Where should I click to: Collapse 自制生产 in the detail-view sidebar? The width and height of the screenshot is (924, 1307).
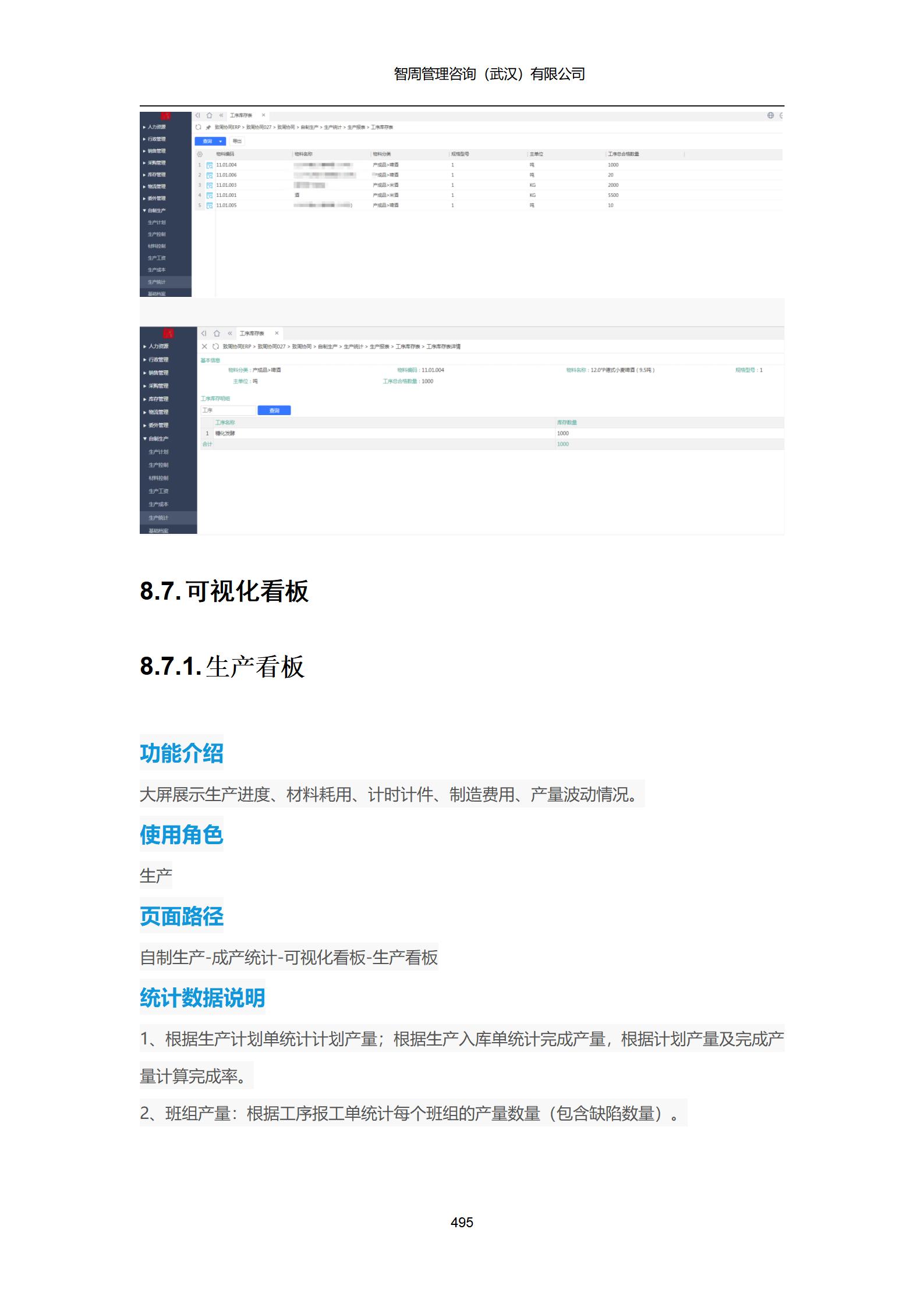pyautogui.click(x=156, y=439)
